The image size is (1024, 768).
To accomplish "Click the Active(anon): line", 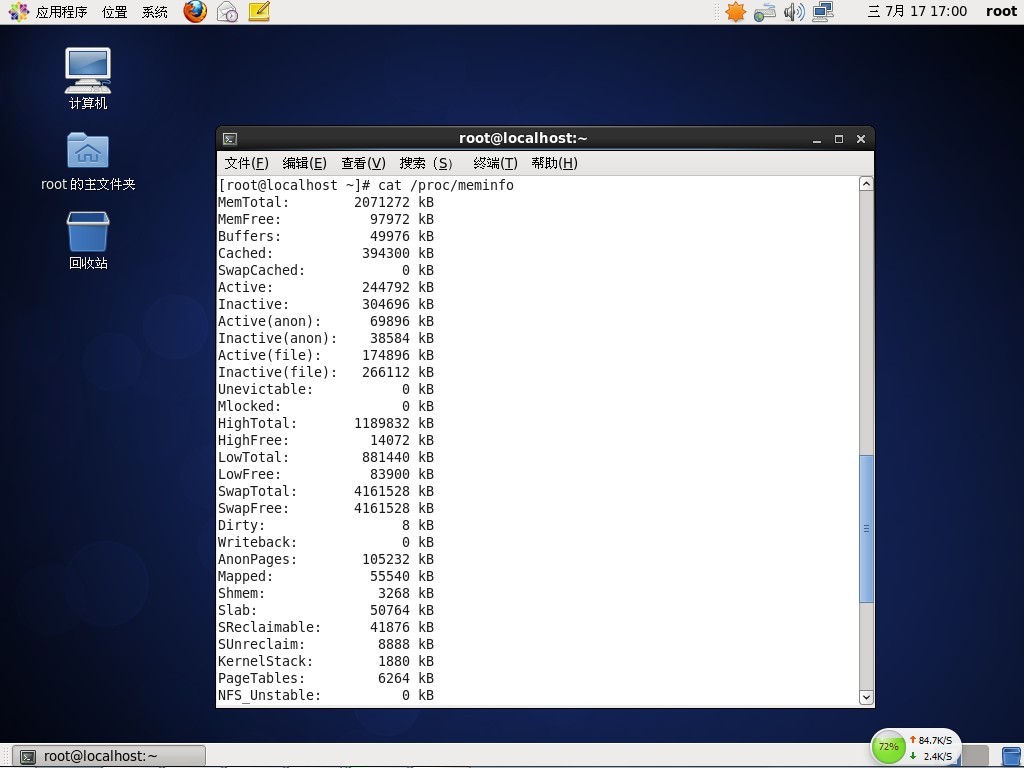I will click(x=326, y=321).
